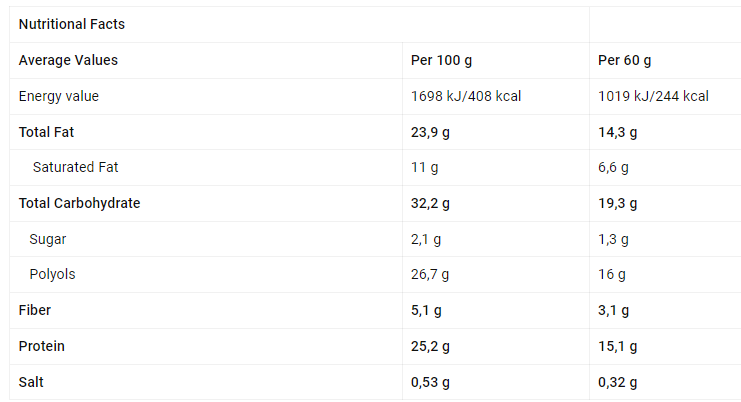Select the Total Fat row label
Screen dimensions: 741x402
47,132
